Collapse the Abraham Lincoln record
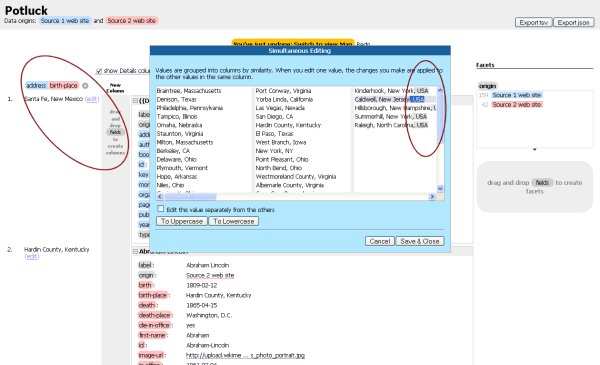The image size is (600, 365). pyautogui.click(x=135, y=251)
